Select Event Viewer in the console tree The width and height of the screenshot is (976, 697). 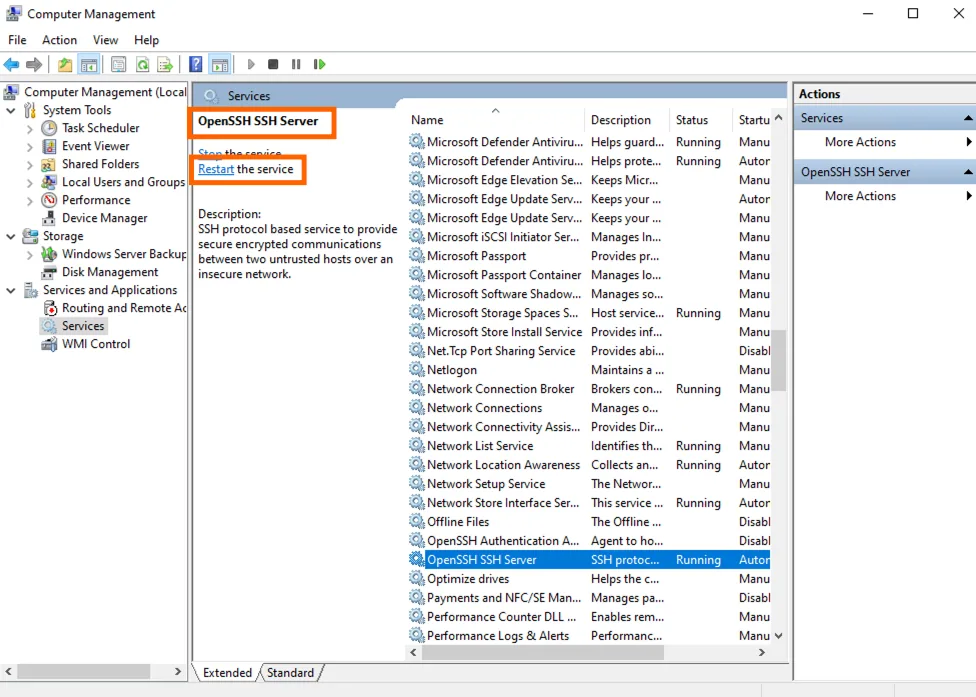(95, 146)
